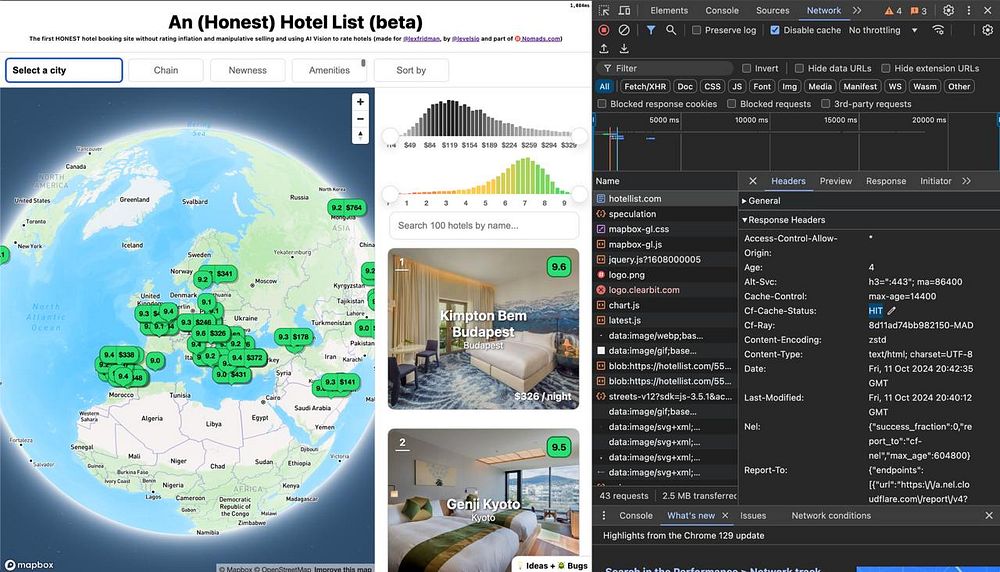The width and height of the screenshot is (1000, 572).
Task: Click the inspect element picker icon
Action: tap(605, 11)
